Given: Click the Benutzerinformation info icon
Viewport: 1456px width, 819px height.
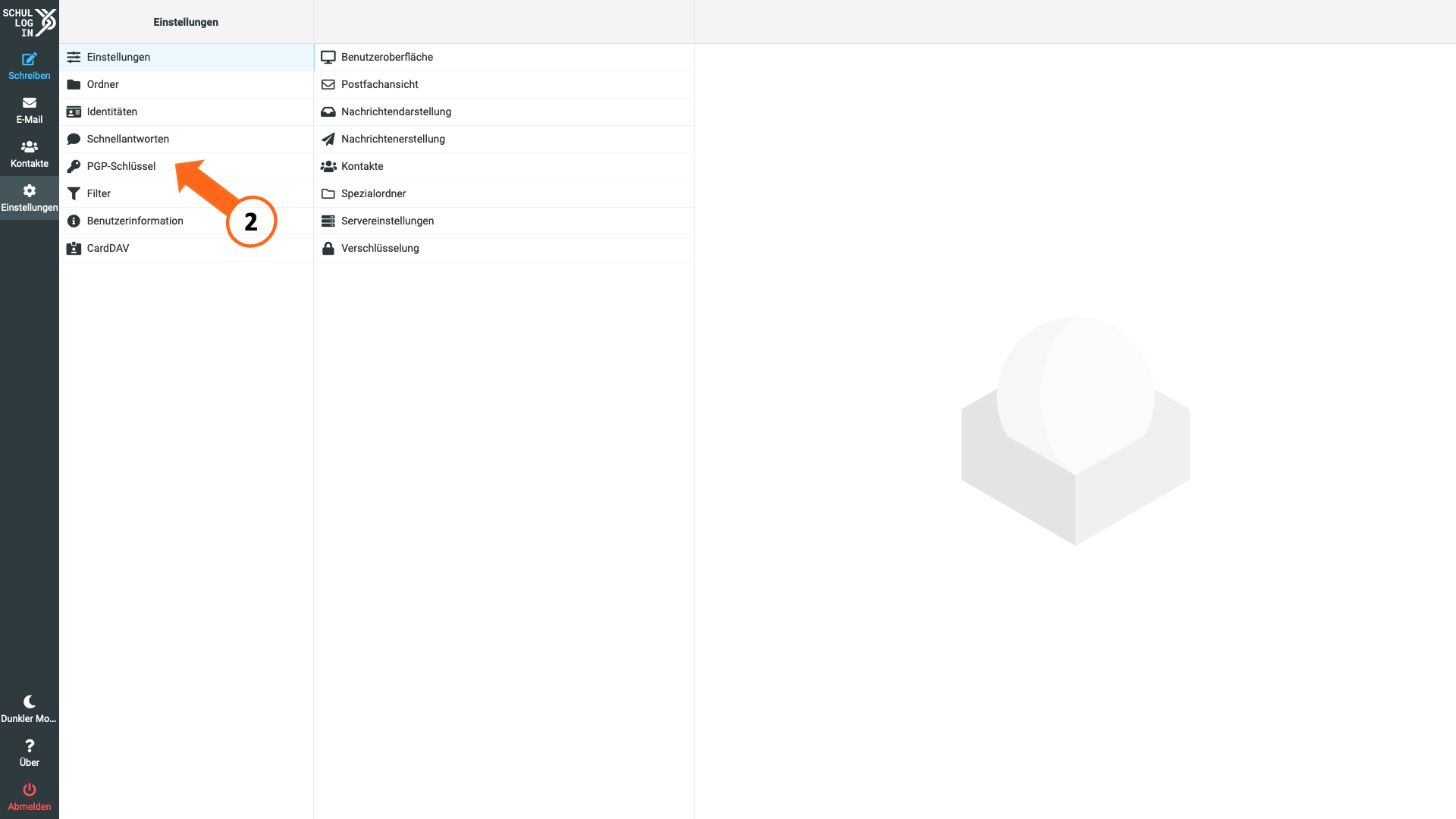Looking at the screenshot, I should click(74, 221).
